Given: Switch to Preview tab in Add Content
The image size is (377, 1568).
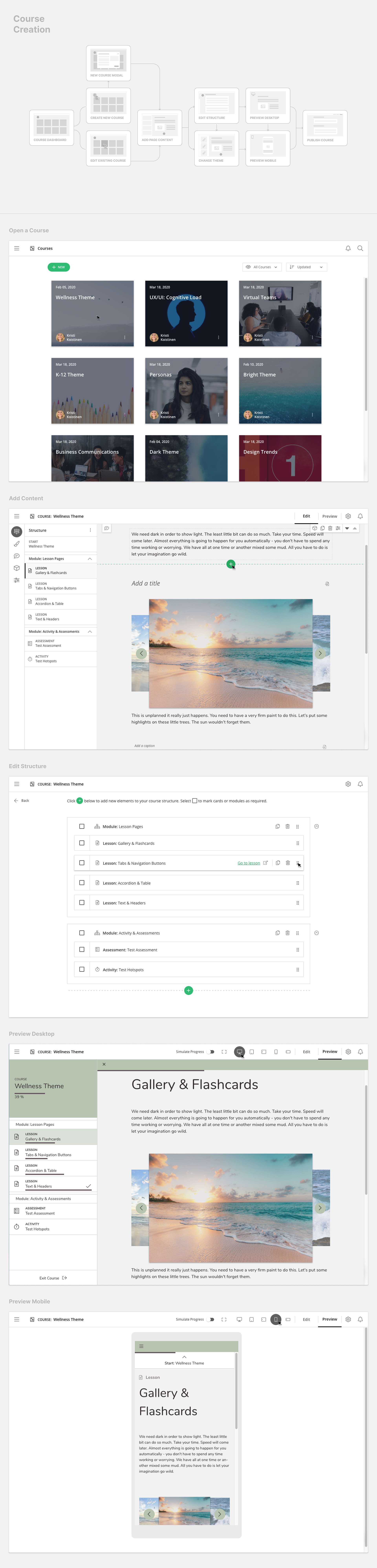Looking at the screenshot, I should [x=329, y=516].
